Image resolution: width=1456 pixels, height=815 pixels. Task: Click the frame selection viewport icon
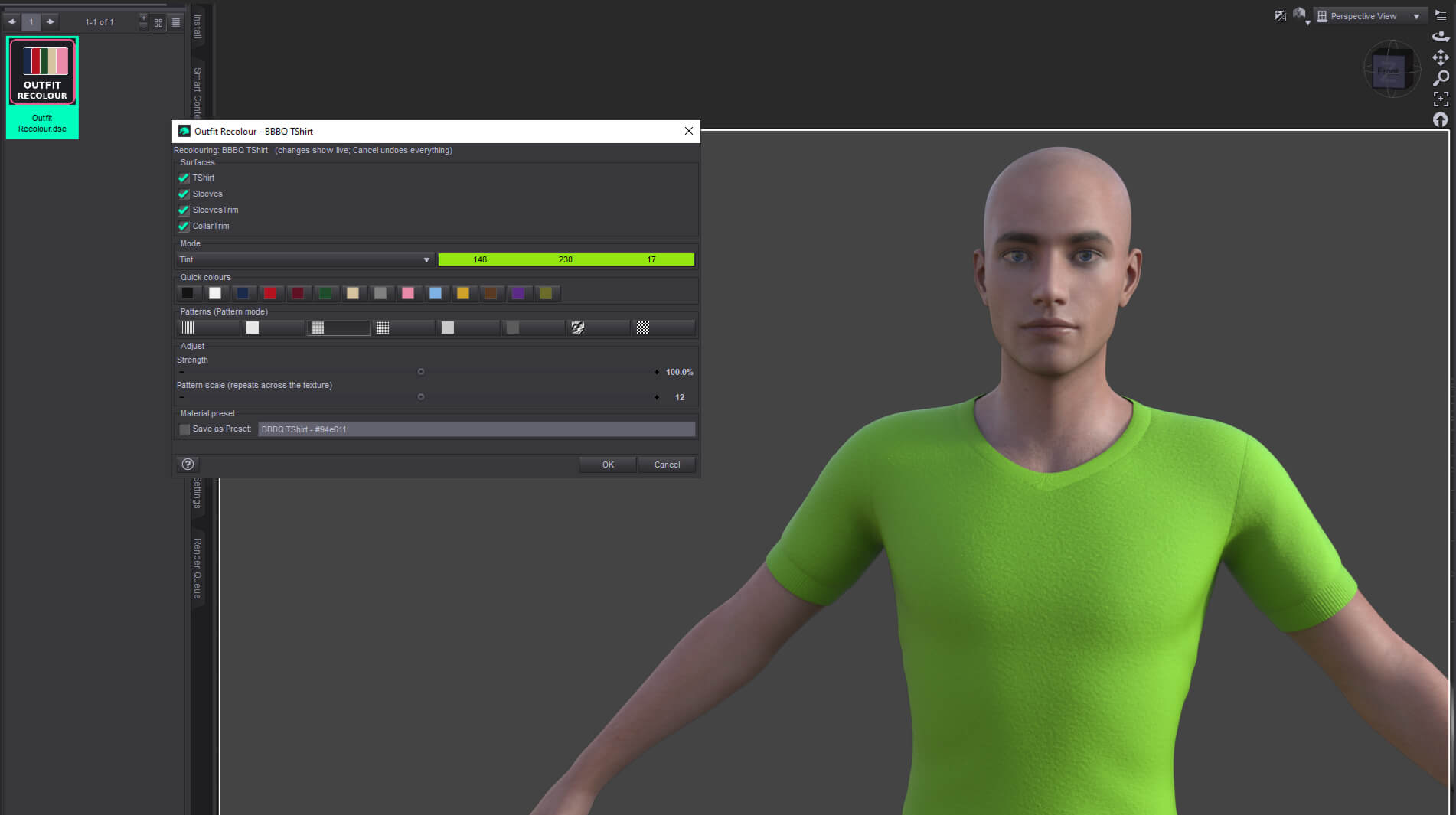pos(1441,99)
